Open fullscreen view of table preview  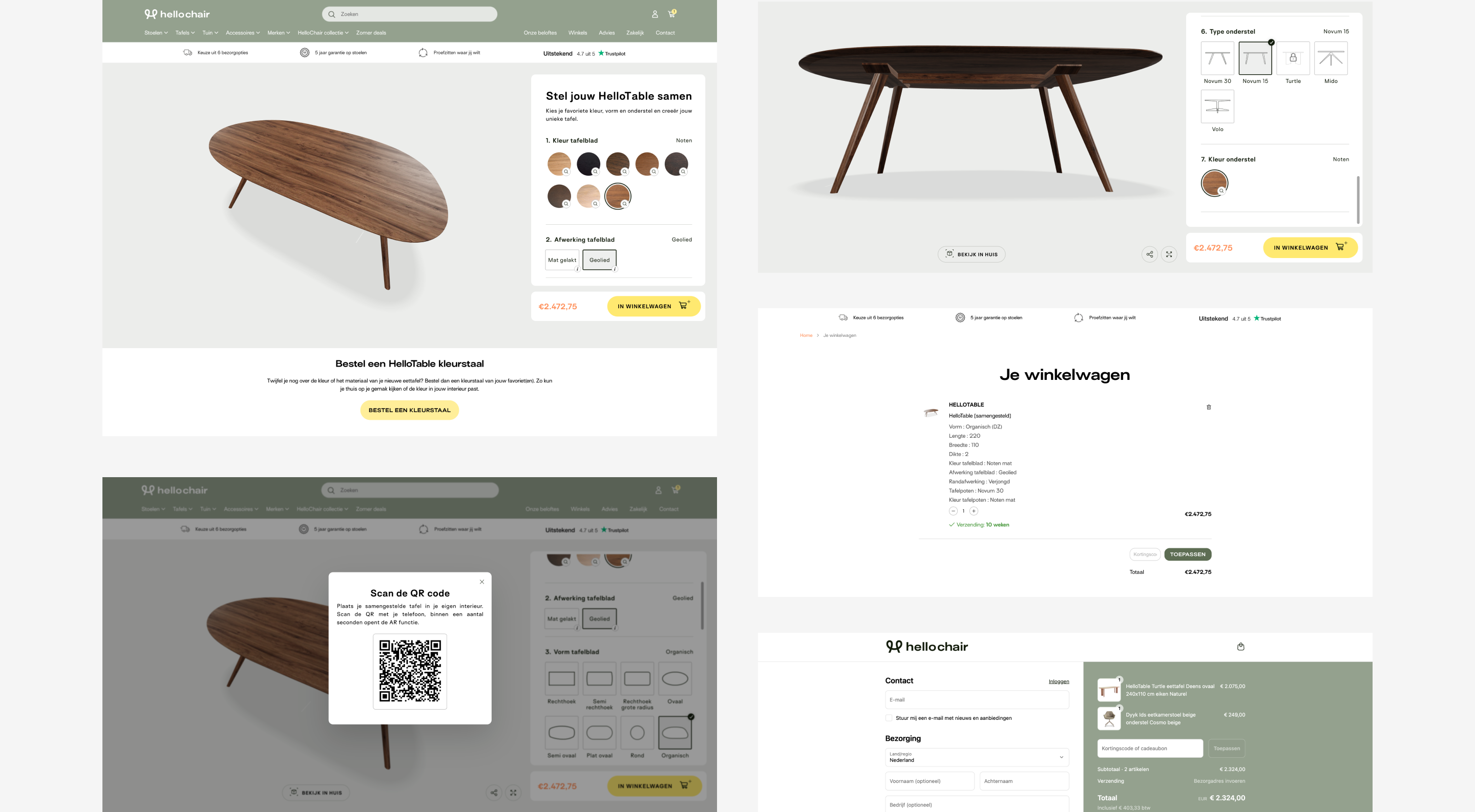(x=1169, y=254)
